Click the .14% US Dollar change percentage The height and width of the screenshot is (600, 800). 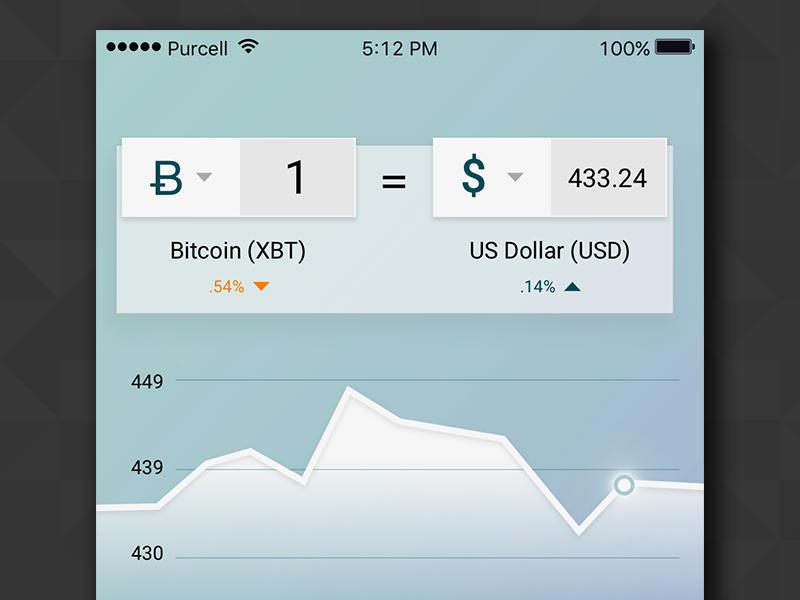(x=537, y=287)
